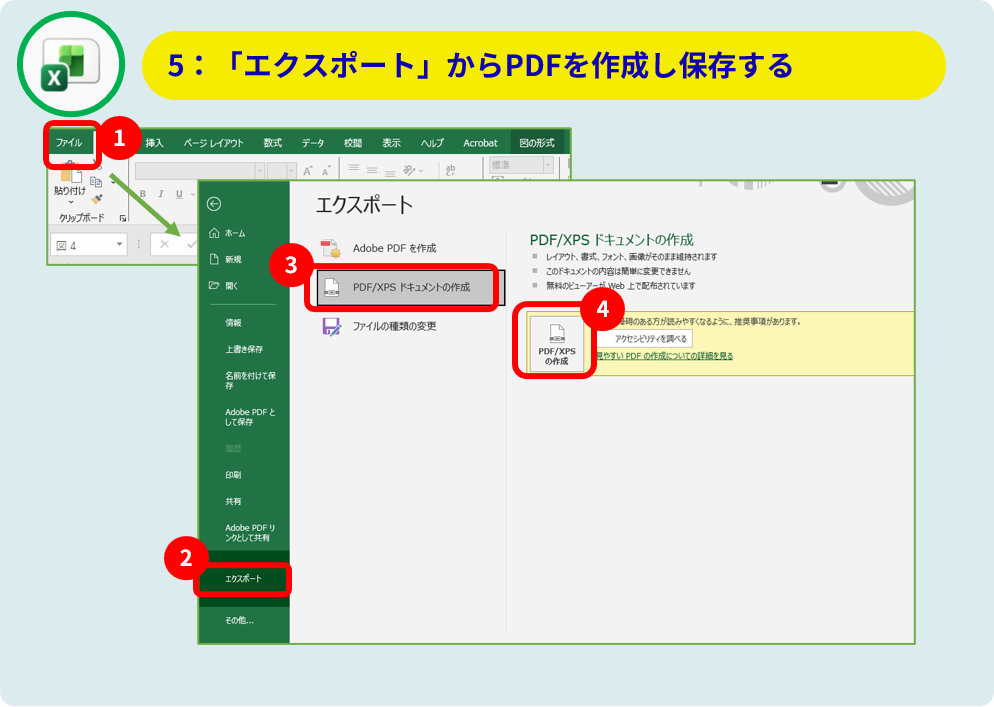Viewport: 994px width, 707px height.
Task: Toggle Bold formatting in ribbon
Action: click(x=143, y=195)
